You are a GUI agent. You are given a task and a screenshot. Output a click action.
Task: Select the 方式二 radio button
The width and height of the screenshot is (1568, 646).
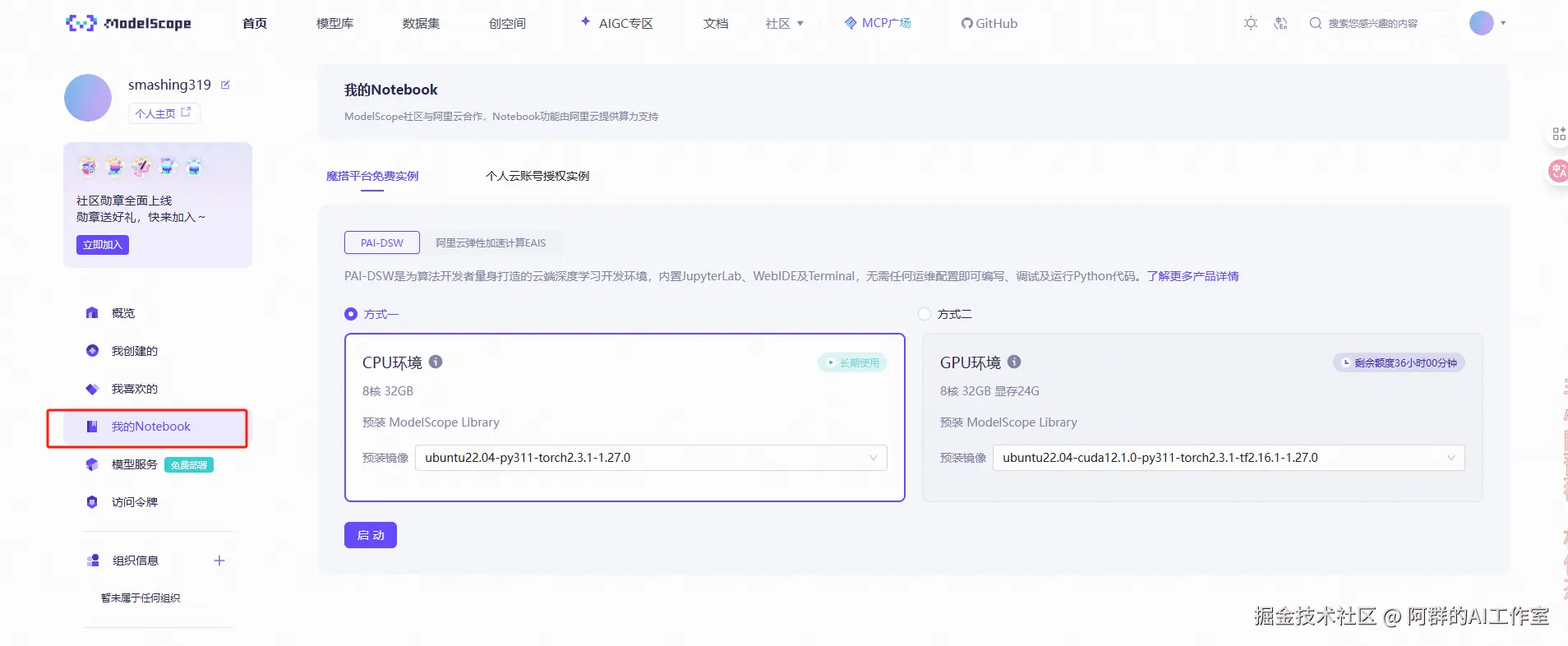(925, 314)
